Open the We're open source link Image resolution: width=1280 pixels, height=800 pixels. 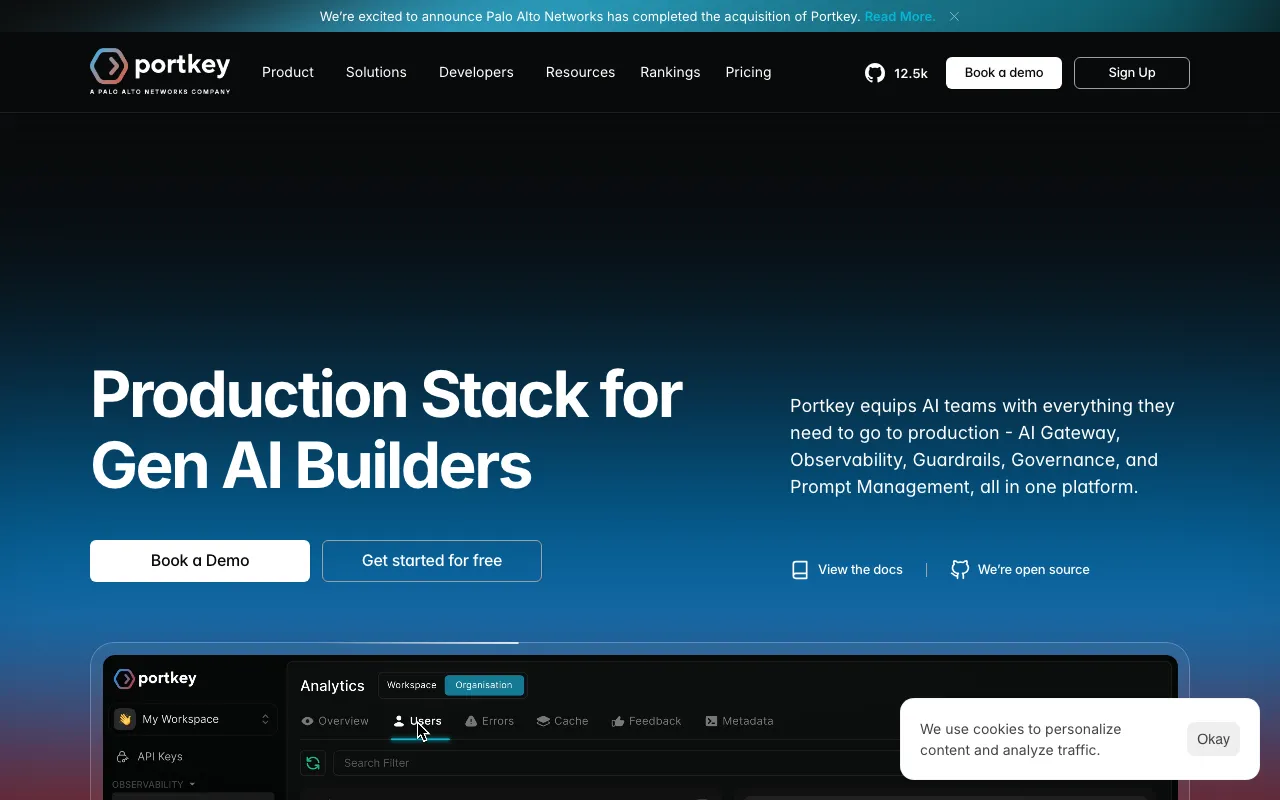pyautogui.click(x=1020, y=569)
